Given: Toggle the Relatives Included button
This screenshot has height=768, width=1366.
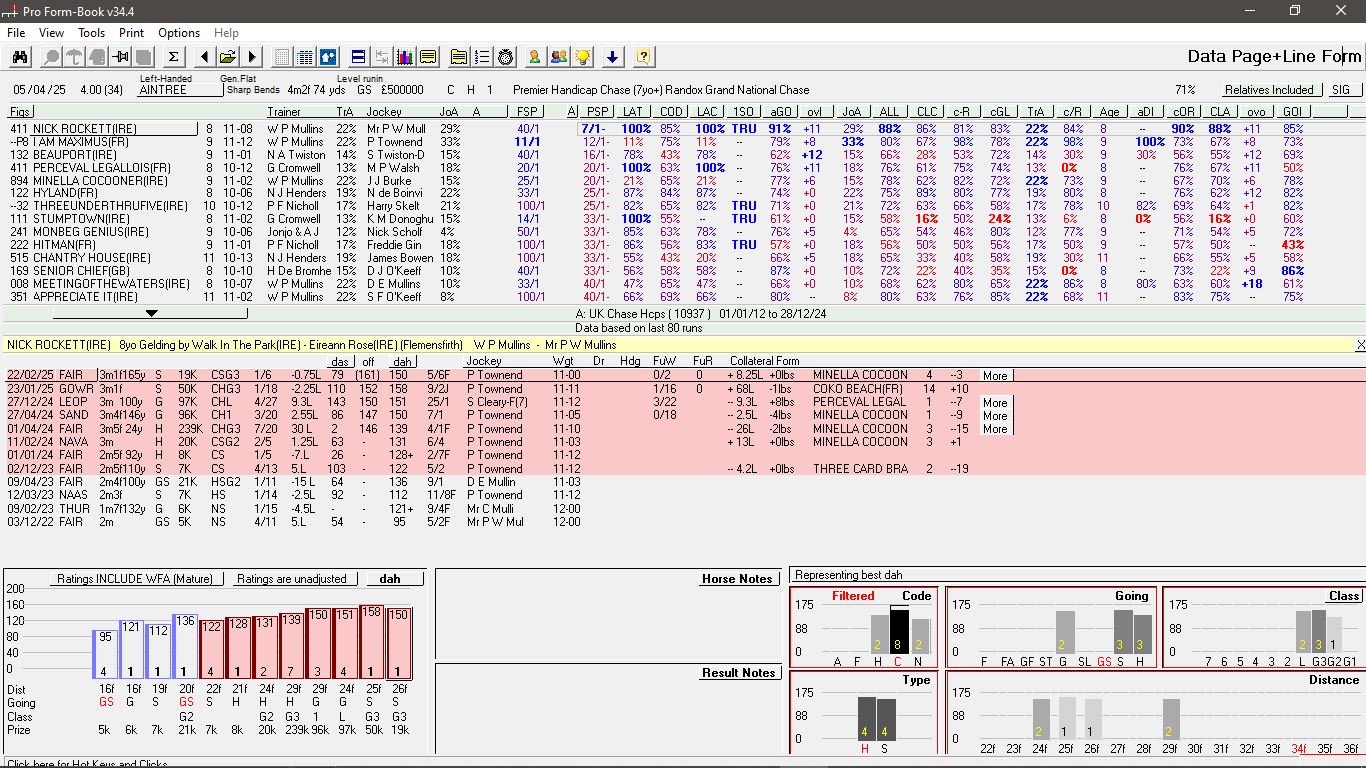Looking at the screenshot, I should (1269, 90).
